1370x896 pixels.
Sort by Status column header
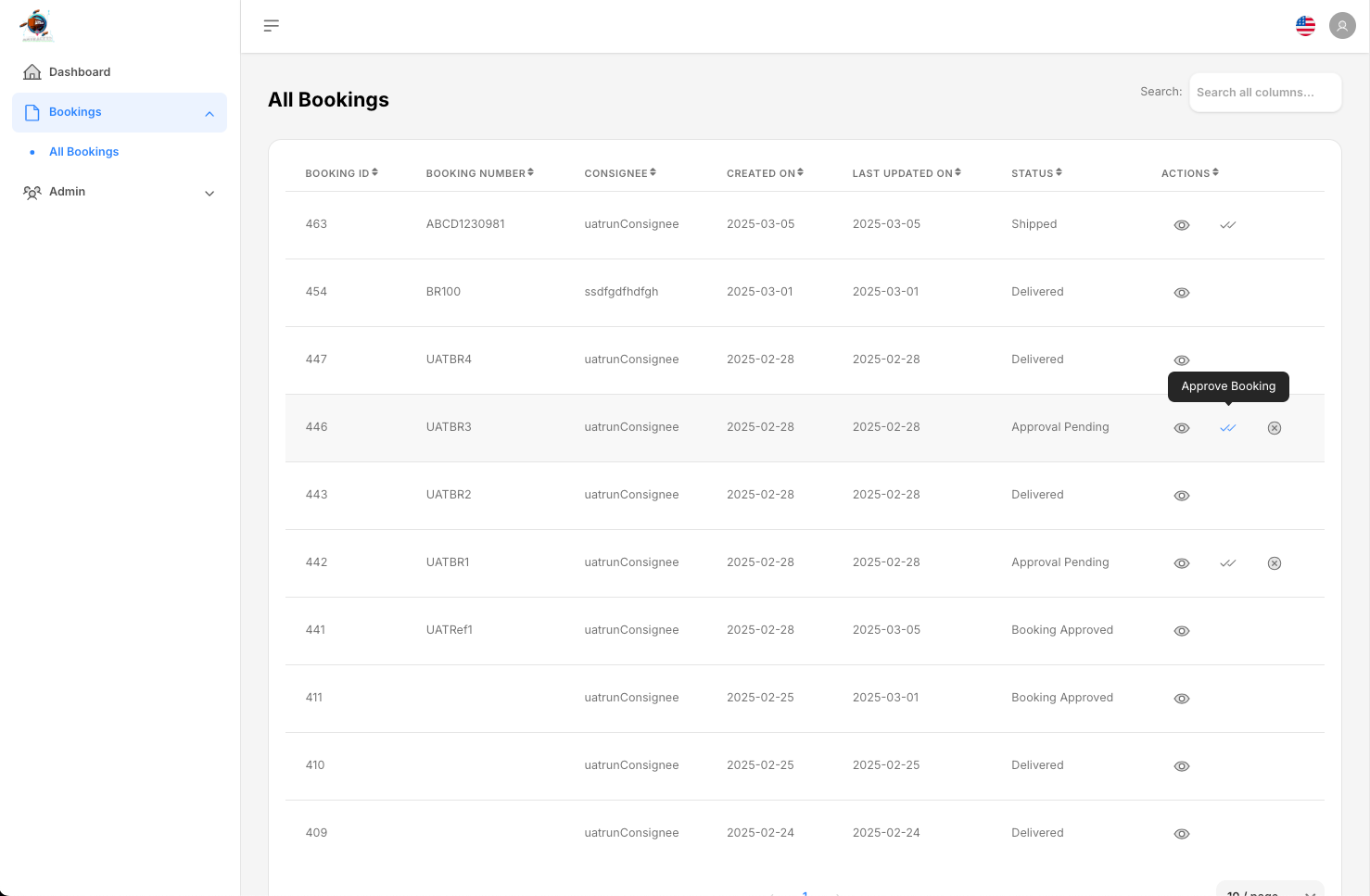click(x=1036, y=173)
